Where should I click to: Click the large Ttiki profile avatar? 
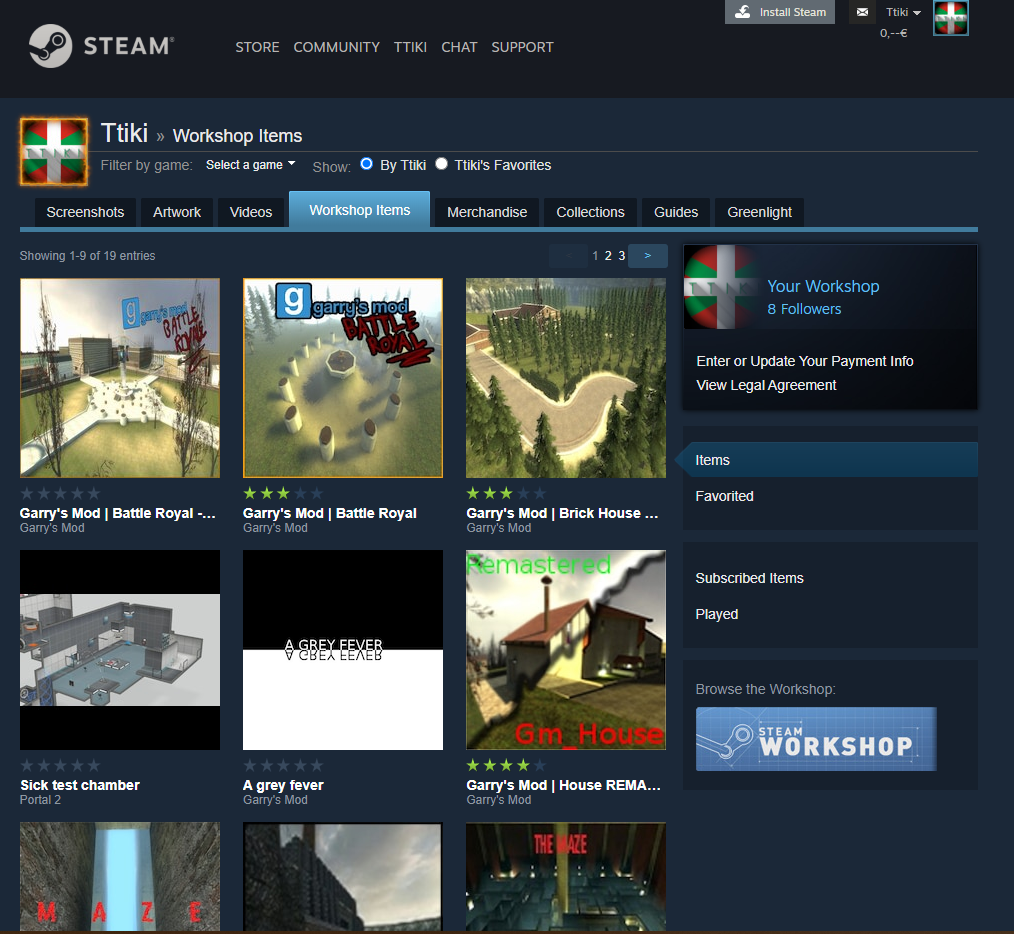click(54, 151)
